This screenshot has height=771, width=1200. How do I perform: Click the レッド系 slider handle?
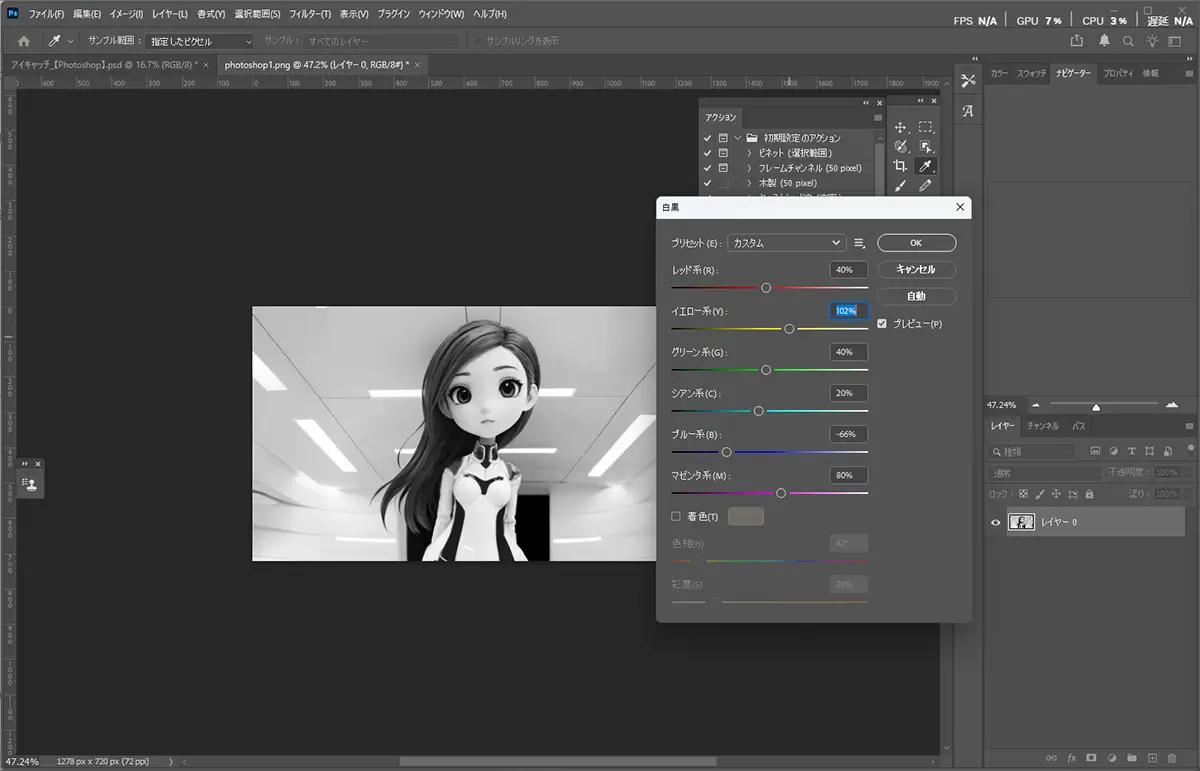click(x=766, y=288)
